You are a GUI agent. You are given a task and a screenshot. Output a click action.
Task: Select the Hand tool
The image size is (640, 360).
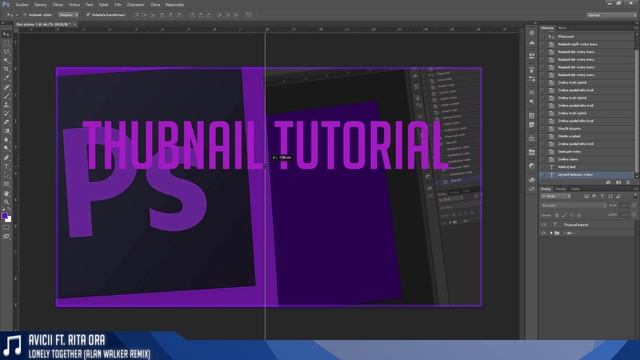coord(6,193)
